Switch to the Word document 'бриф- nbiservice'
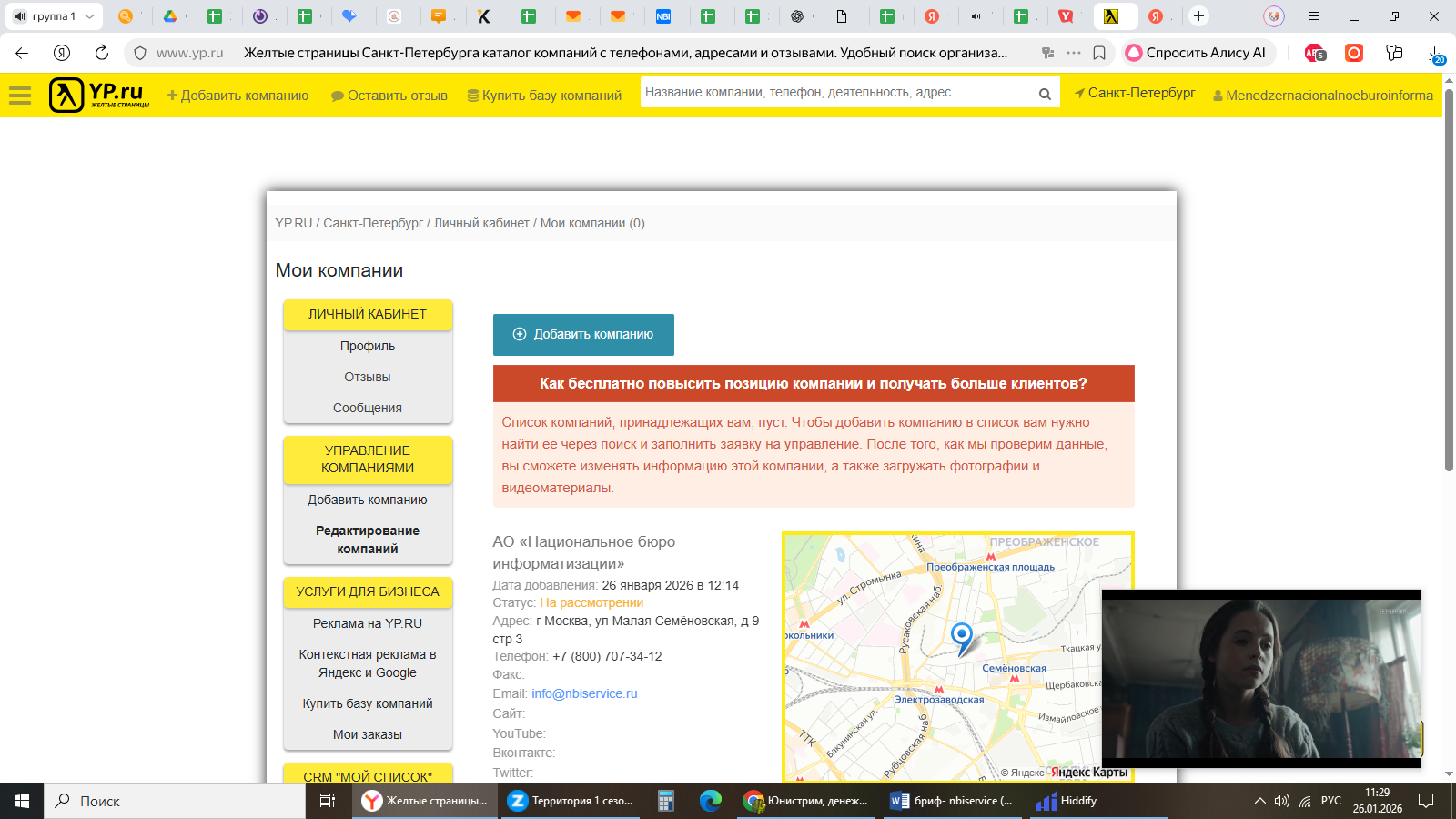The image size is (1456, 819). (x=953, y=801)
